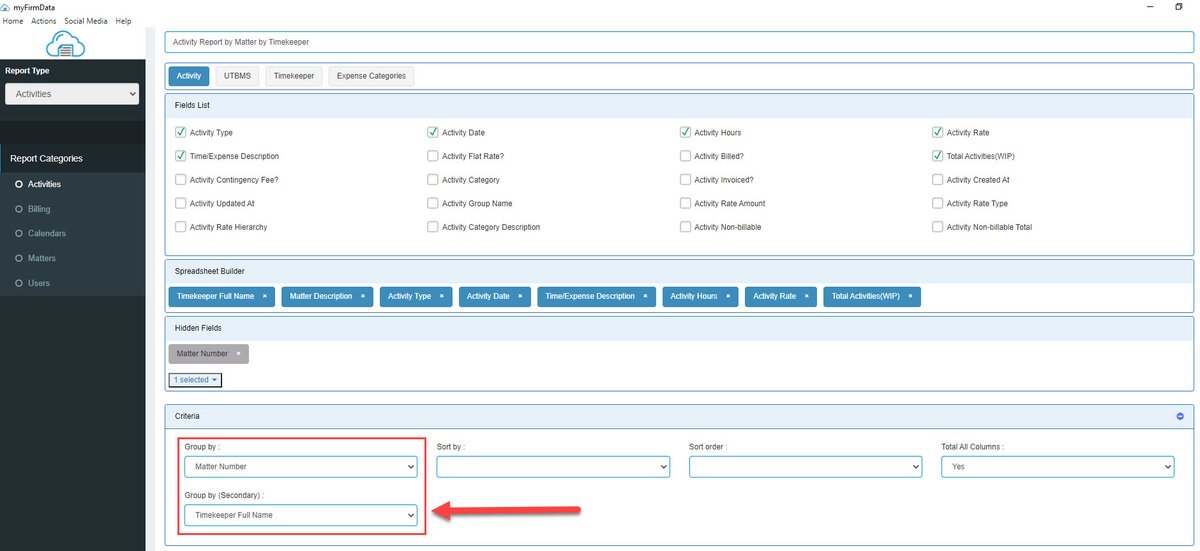Check the Activity Created At box
The image size is (1200, 551).
(x=938, y=180)
